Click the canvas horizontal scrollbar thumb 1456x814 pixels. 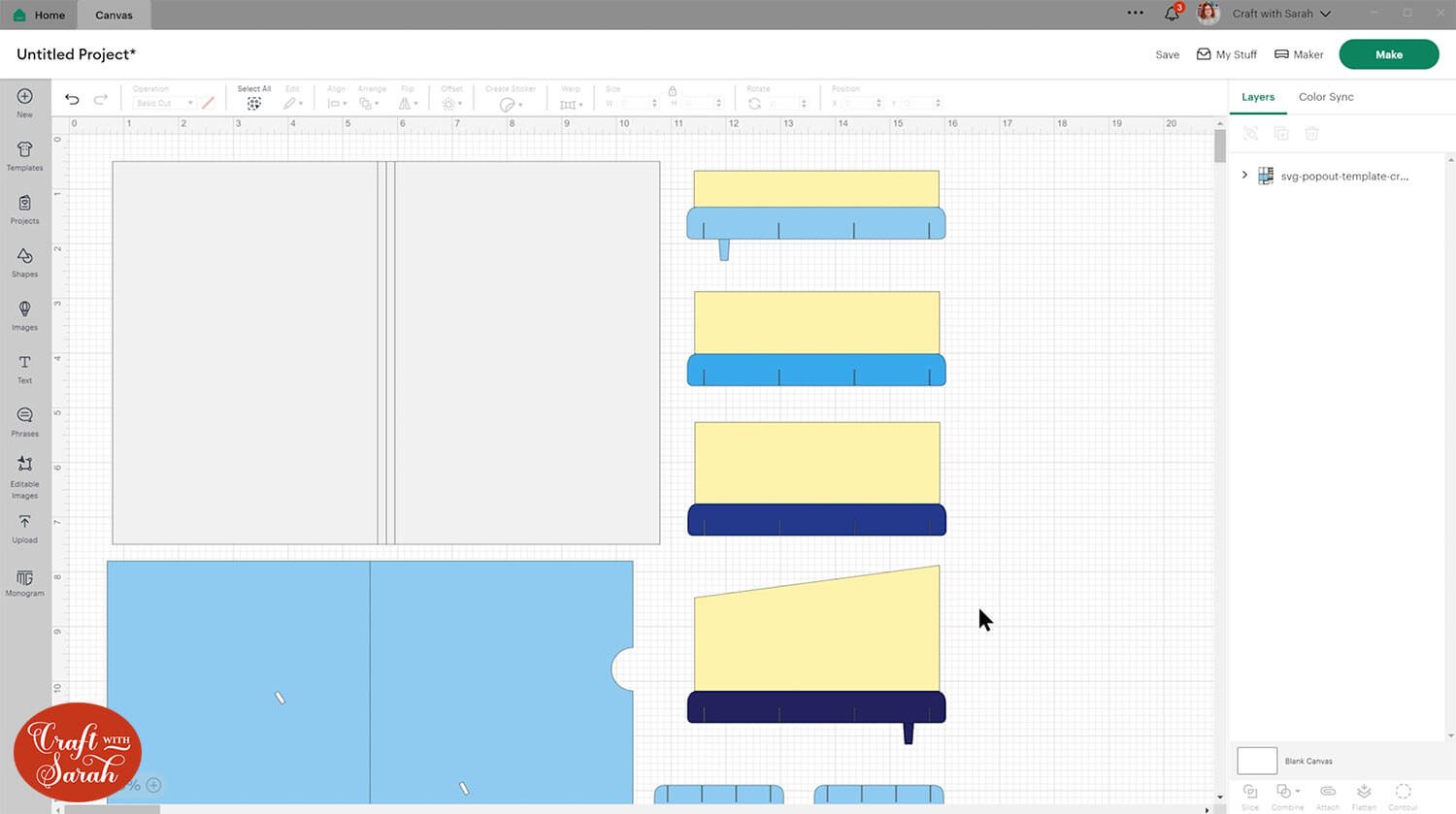click(x=112, y=809)
